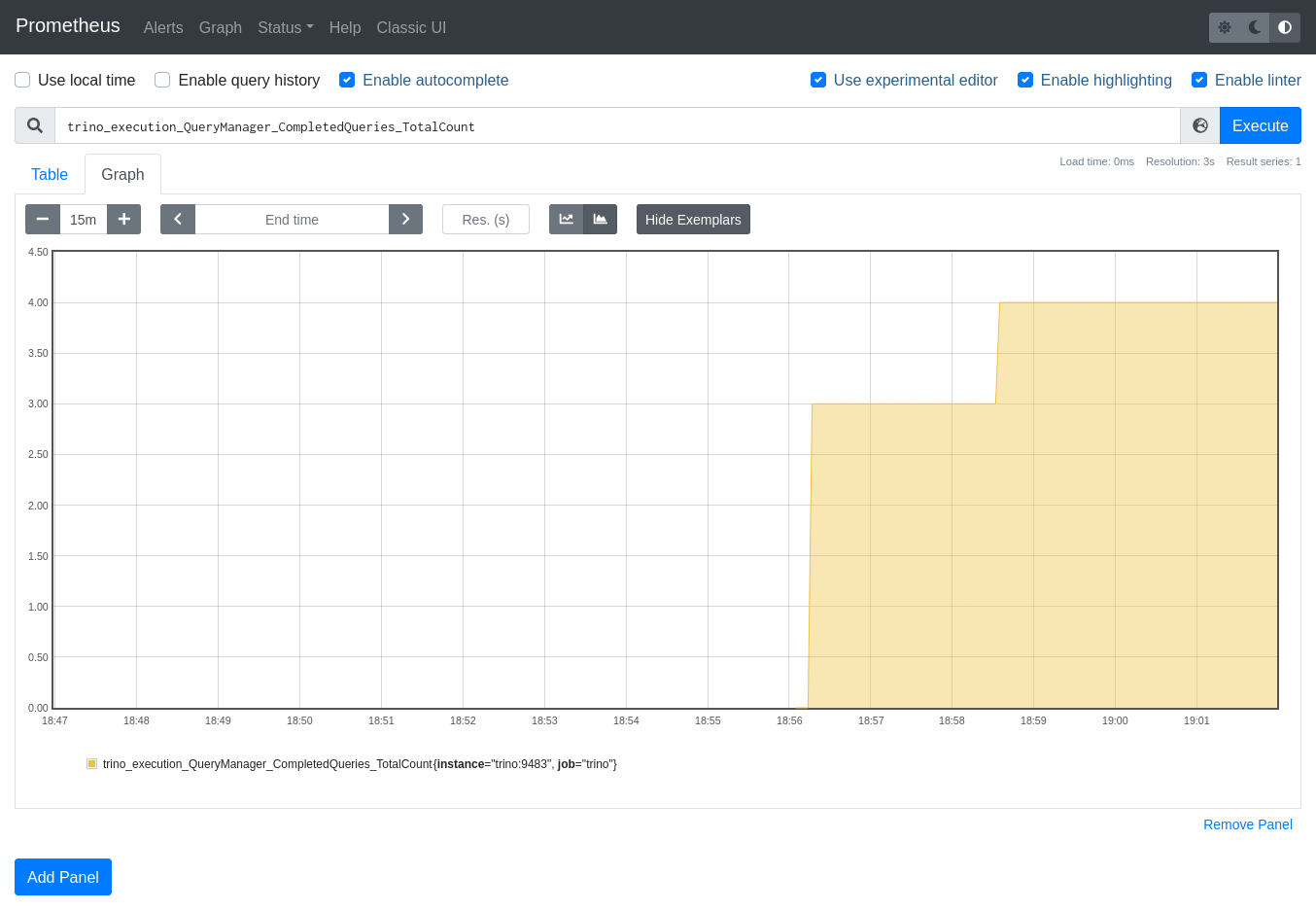1316x911 pixels.
Task: Switch to the Table tab
Action: click(x=50, y=174)
